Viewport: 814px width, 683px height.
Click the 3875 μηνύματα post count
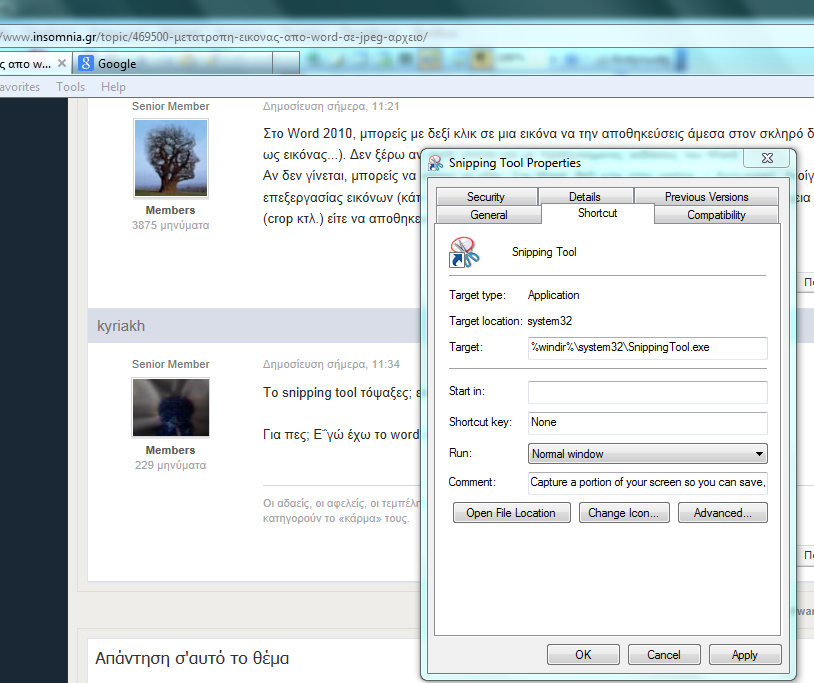(170, 225)
